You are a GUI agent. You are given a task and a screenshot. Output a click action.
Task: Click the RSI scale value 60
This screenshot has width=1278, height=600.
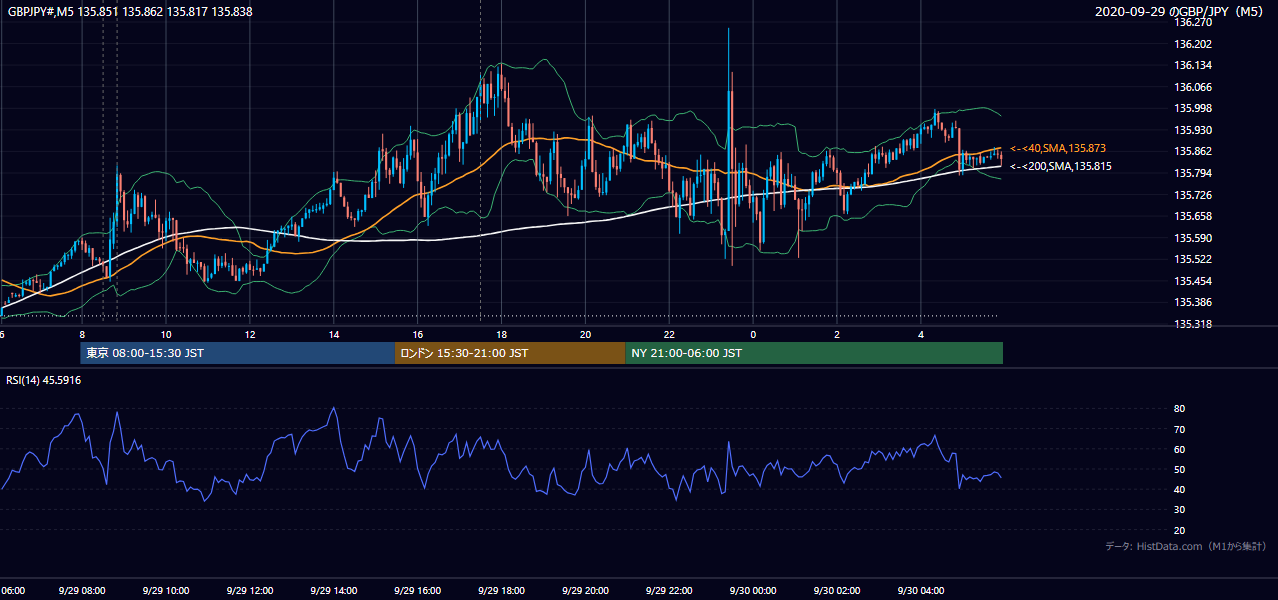(1180, 449)
